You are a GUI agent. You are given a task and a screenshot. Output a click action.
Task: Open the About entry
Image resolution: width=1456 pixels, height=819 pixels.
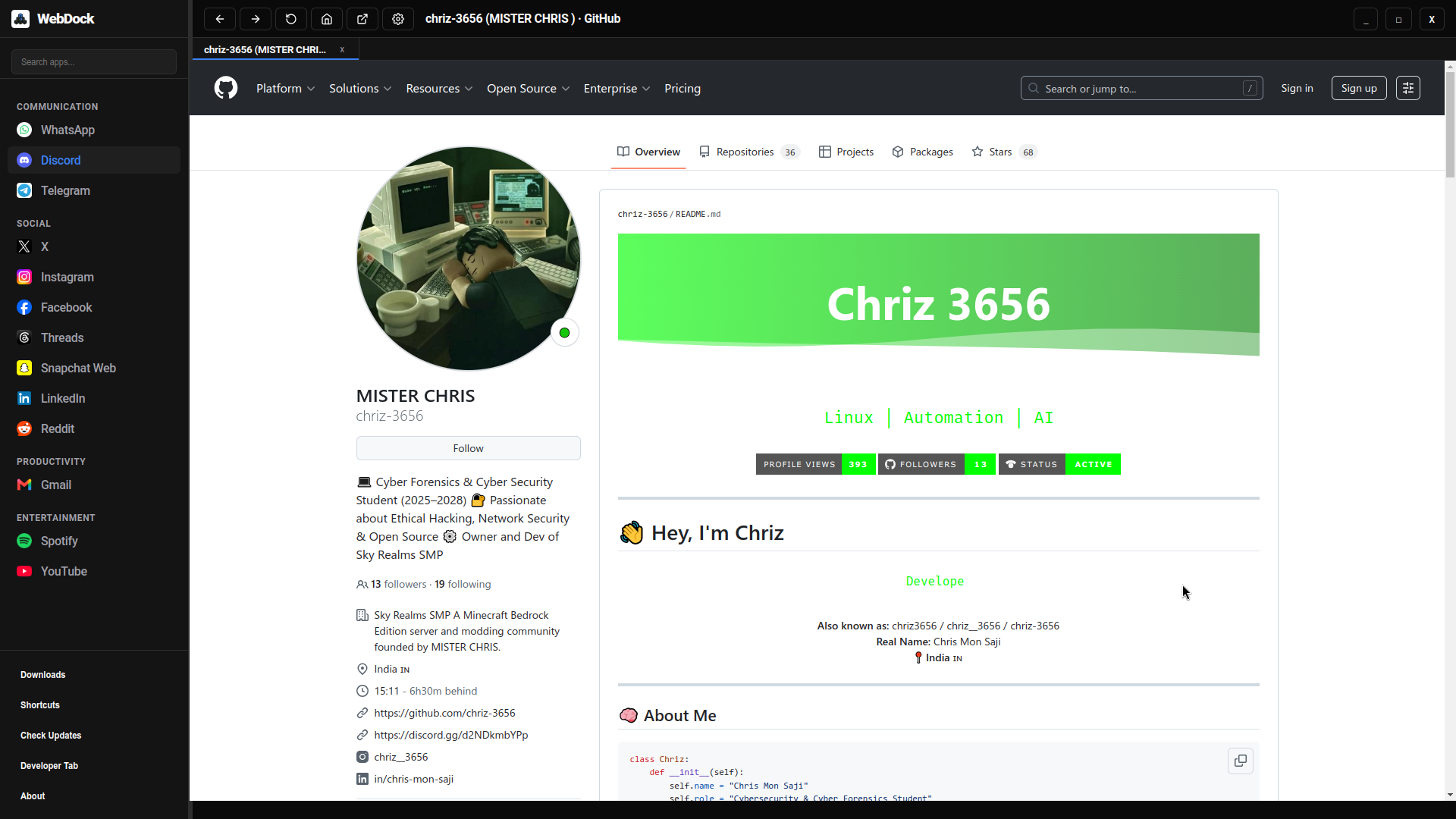pyautogui.click(x=33, y=796)
